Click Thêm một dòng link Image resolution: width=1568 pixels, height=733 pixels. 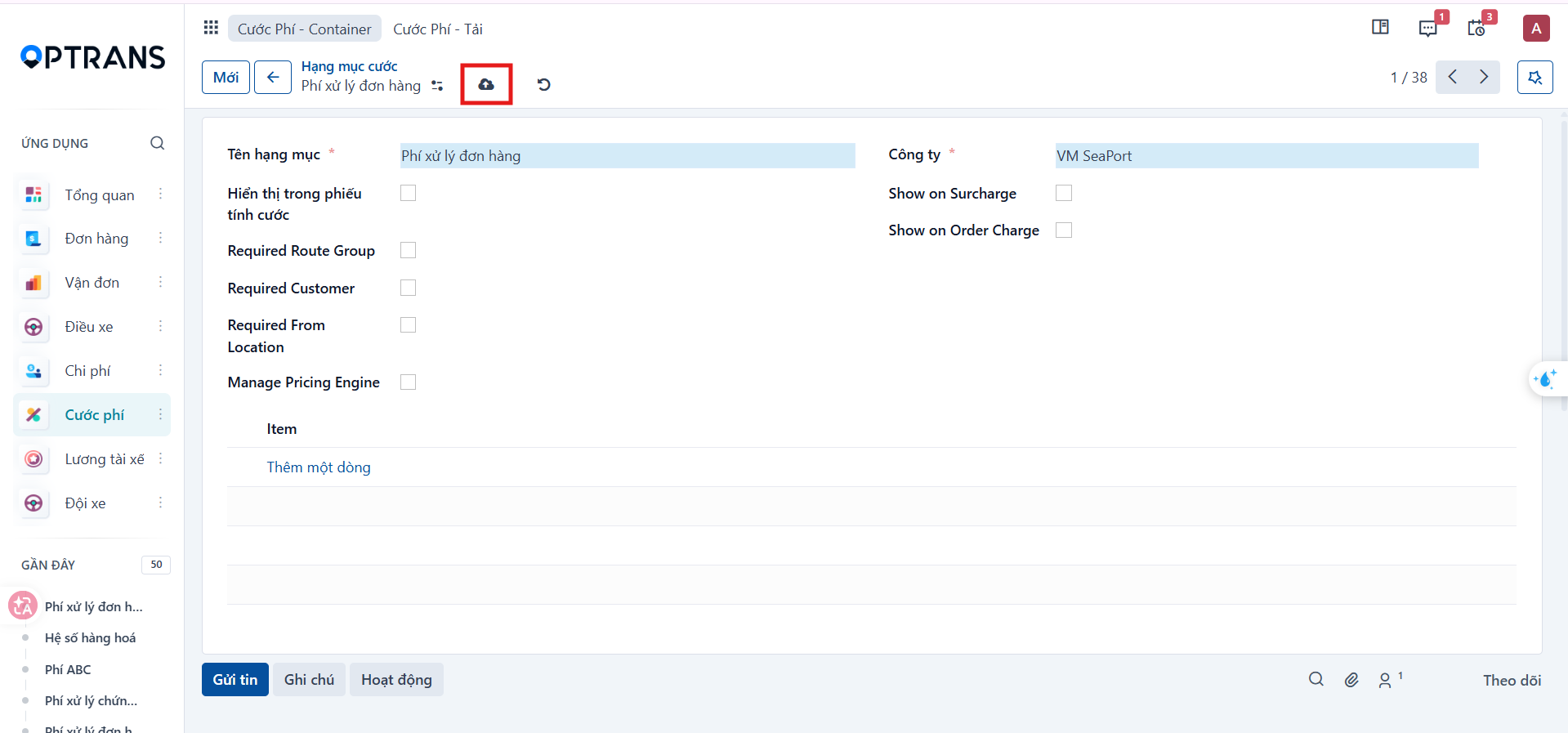(x=319, y=467)
